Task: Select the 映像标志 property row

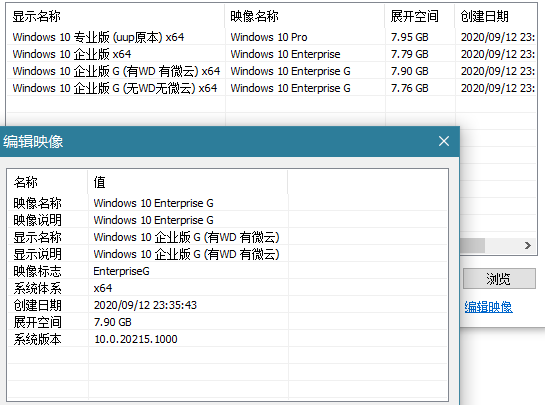Action: point(228,271)
